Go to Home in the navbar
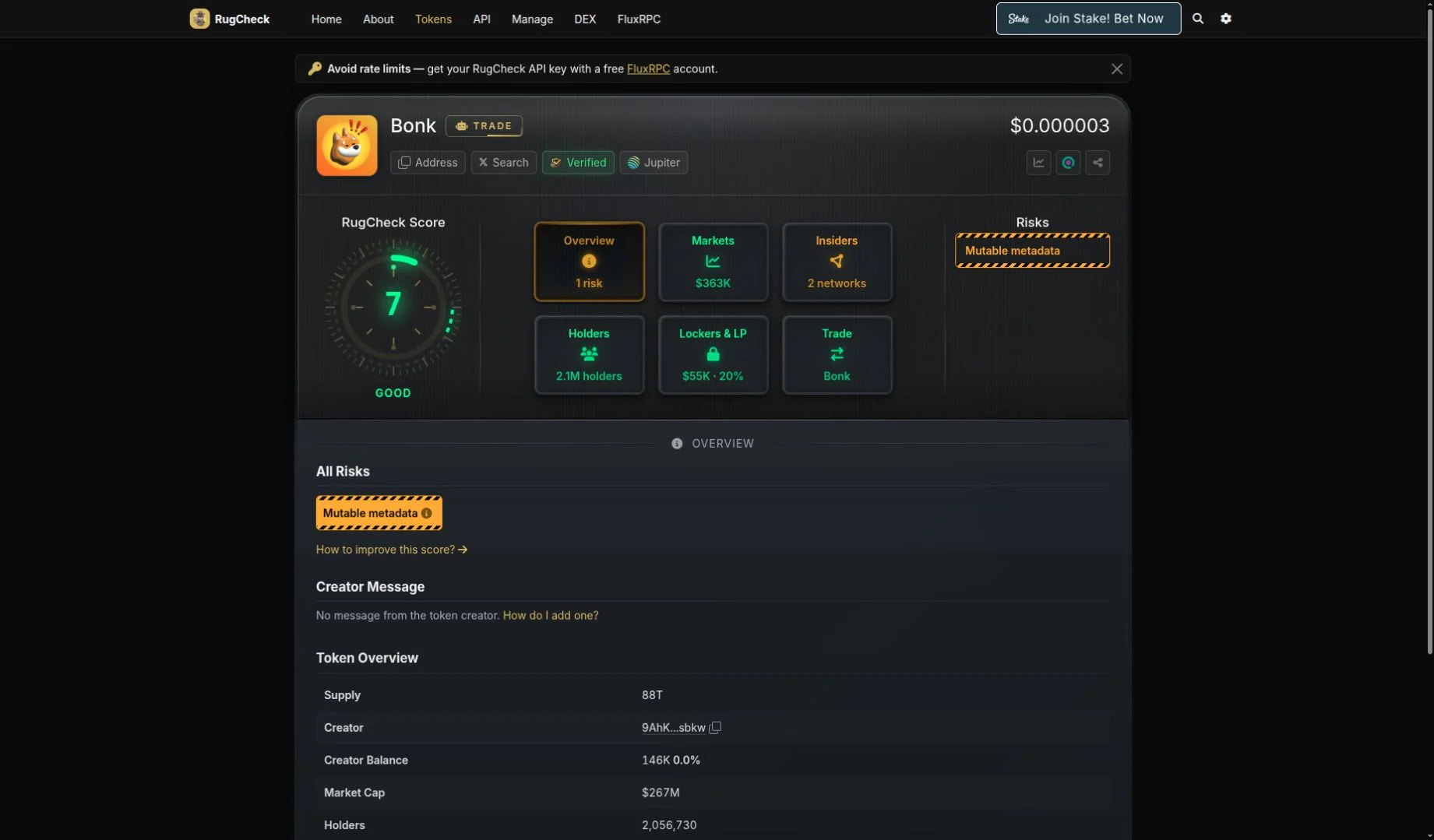Viewport: 1434px width, 840px height. (326, 19)
